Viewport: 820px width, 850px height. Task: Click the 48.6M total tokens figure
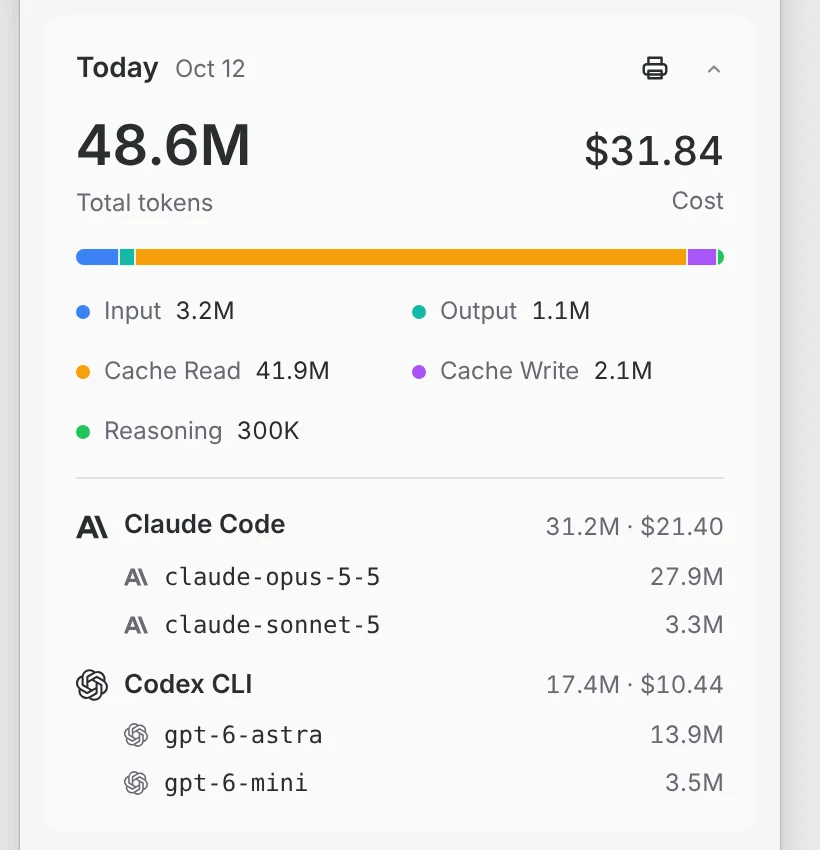point(164,145)
